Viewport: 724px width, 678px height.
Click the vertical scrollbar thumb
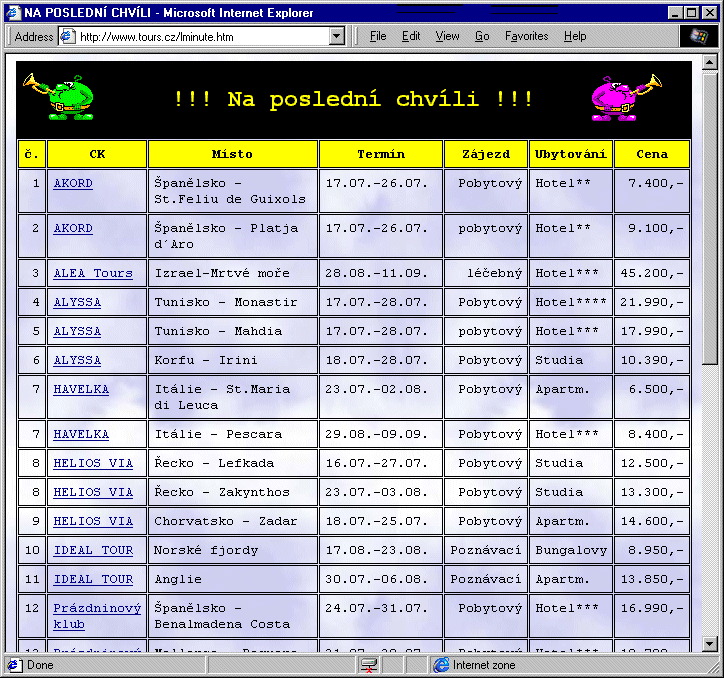(709, 217)
